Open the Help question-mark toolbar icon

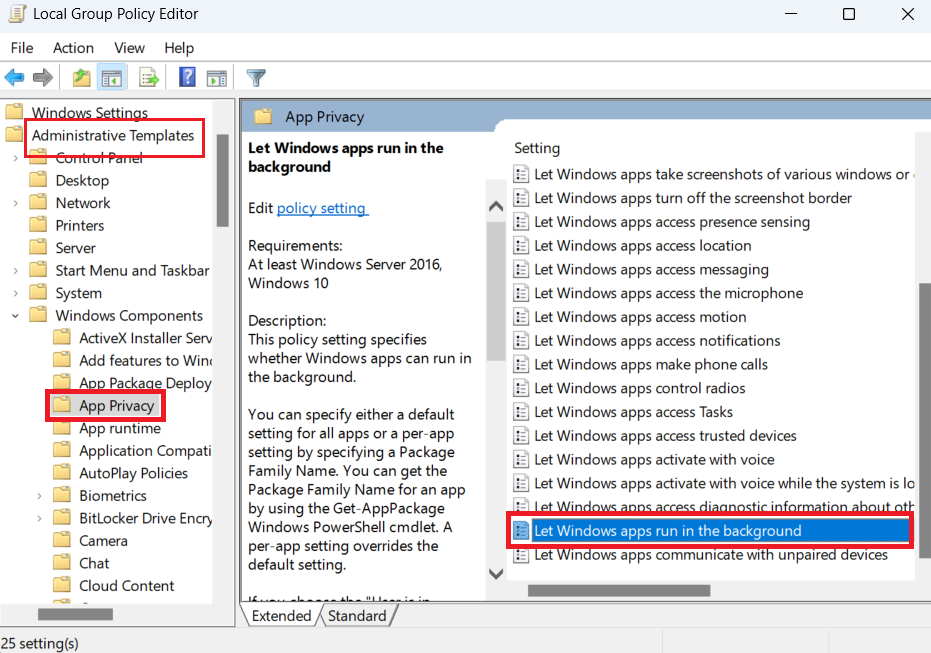[187, 77]
